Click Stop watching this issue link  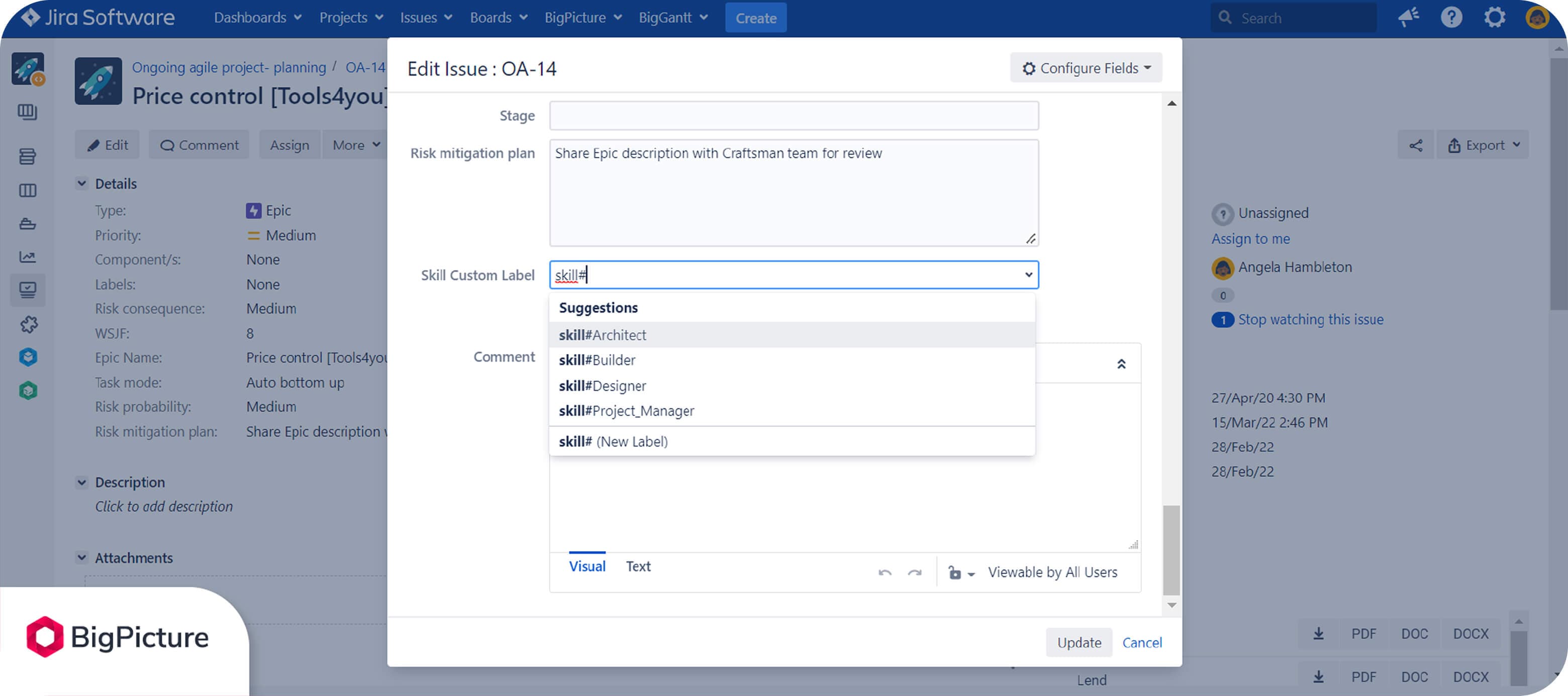[1311, 319]
